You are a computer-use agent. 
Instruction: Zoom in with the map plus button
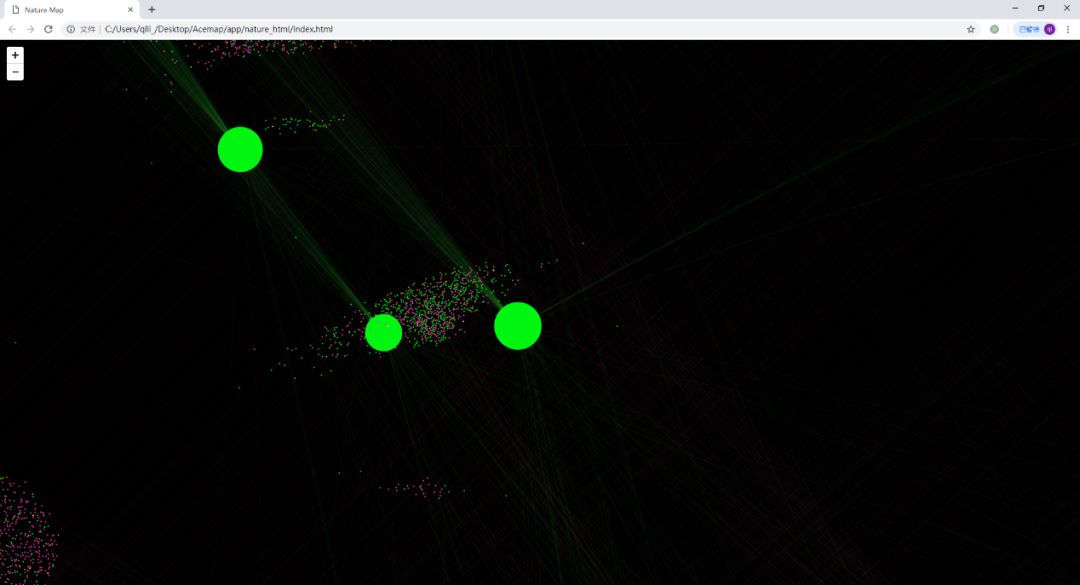15,55
